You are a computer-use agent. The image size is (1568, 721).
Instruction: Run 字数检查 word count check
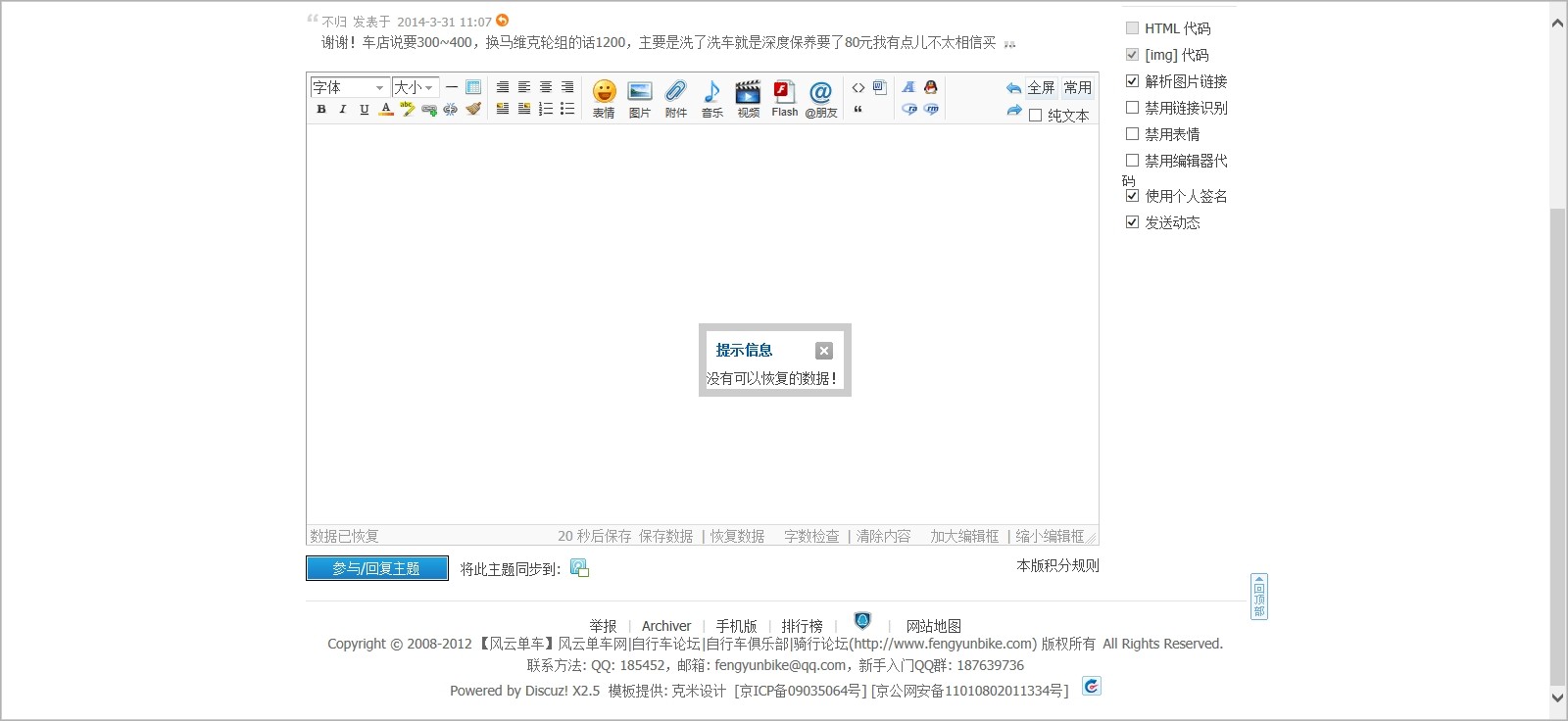coord(811,536)
